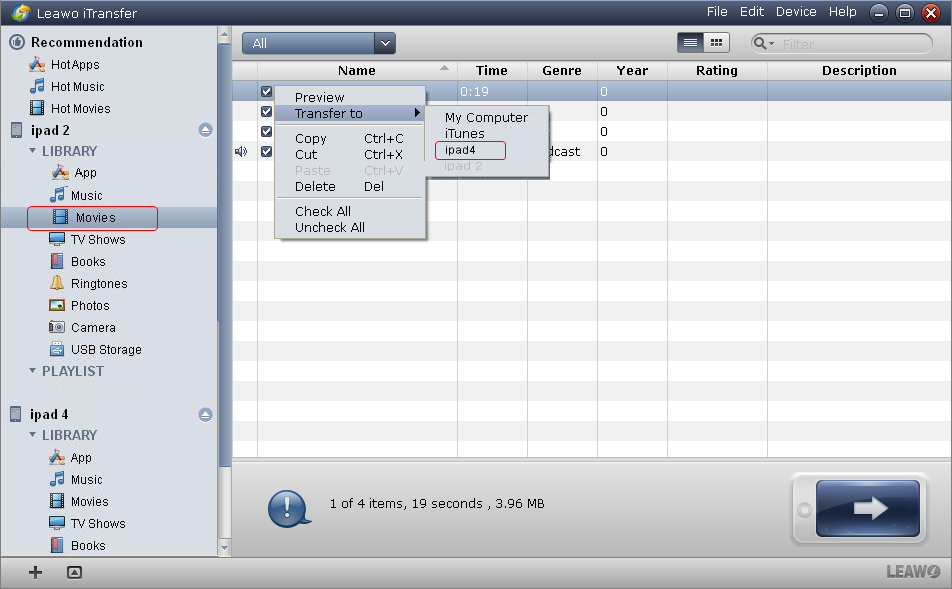Click the Recommendation header icon
This screenshot has width=952, height=589.
[x=17, y=42]
